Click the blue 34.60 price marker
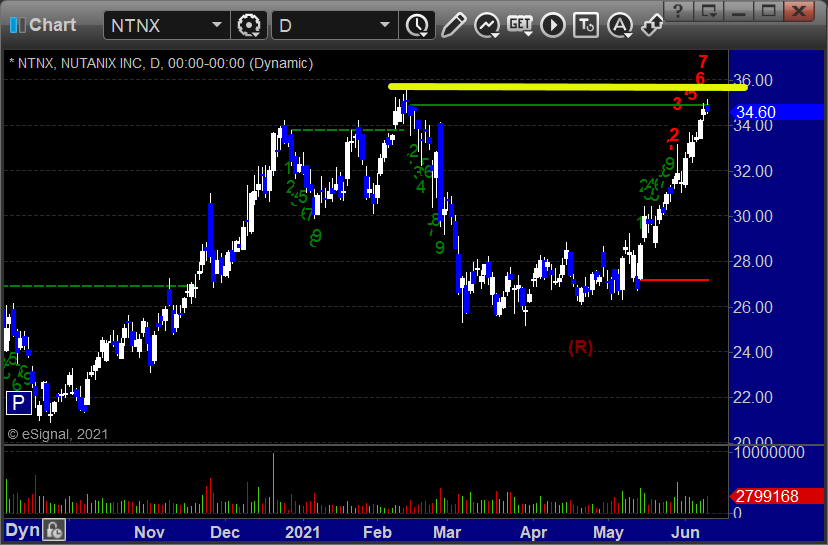 [x=777, y=112]
